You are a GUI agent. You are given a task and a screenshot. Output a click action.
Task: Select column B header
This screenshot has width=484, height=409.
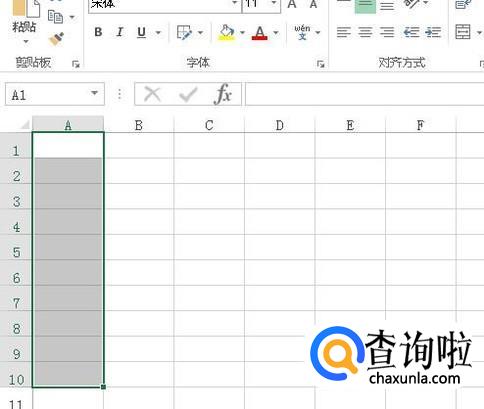click(x=139, y=125)
